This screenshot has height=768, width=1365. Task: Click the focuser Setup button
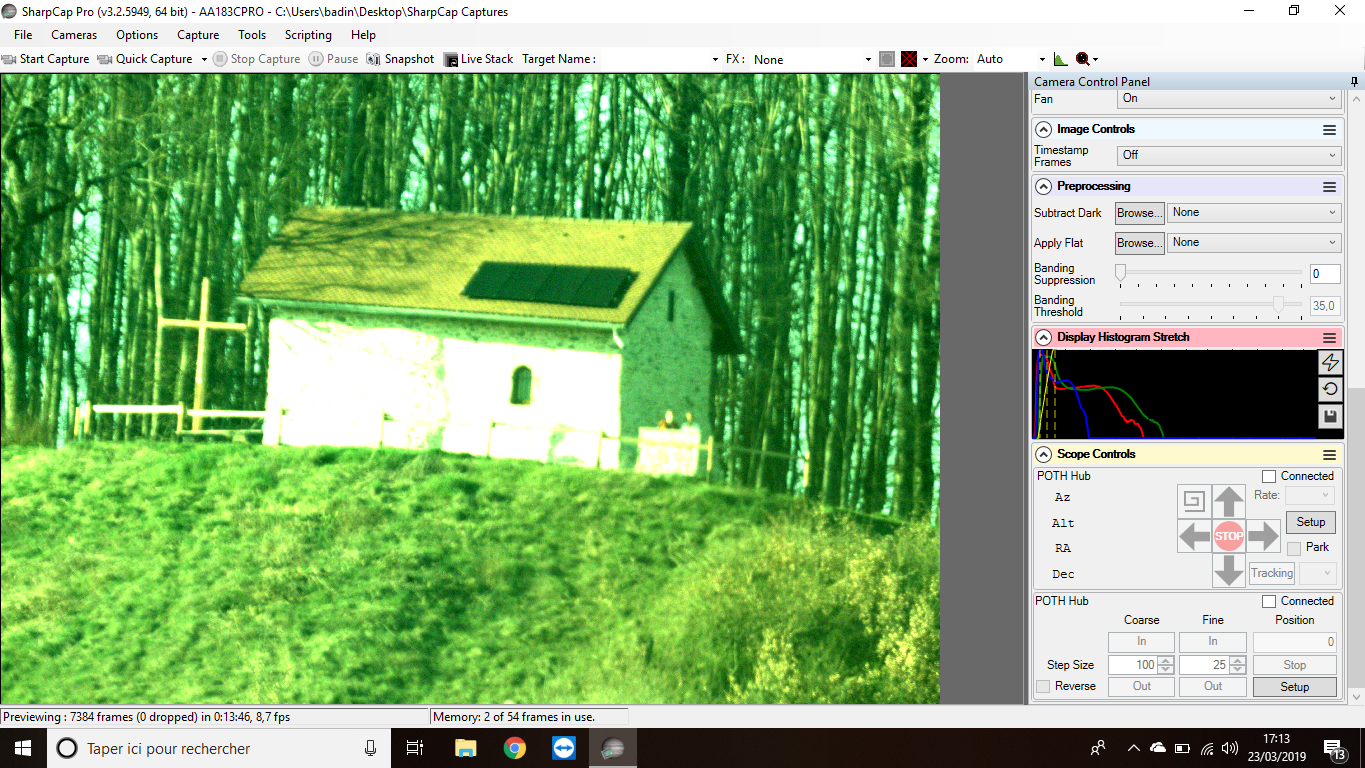tap(1294, 687)
